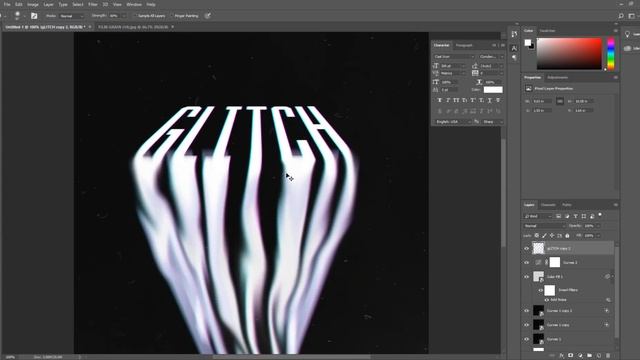Hide the Curves 1 layer

526,339
